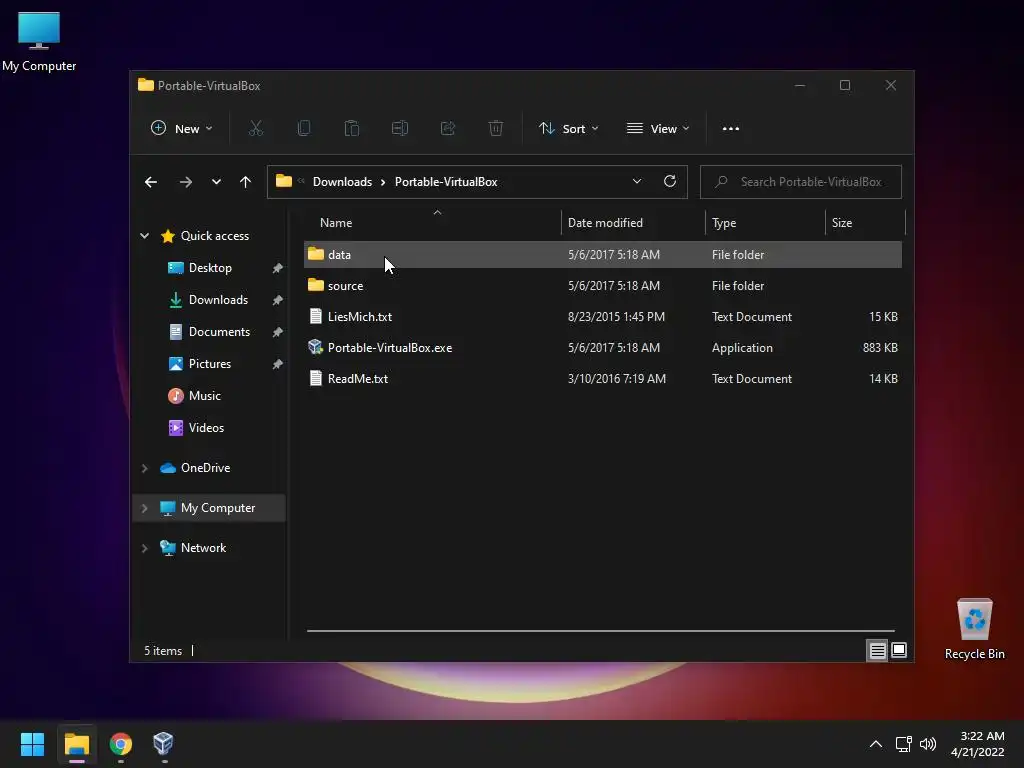
Task: Click the Delete trash icon
Action: (x=496, y=128)
